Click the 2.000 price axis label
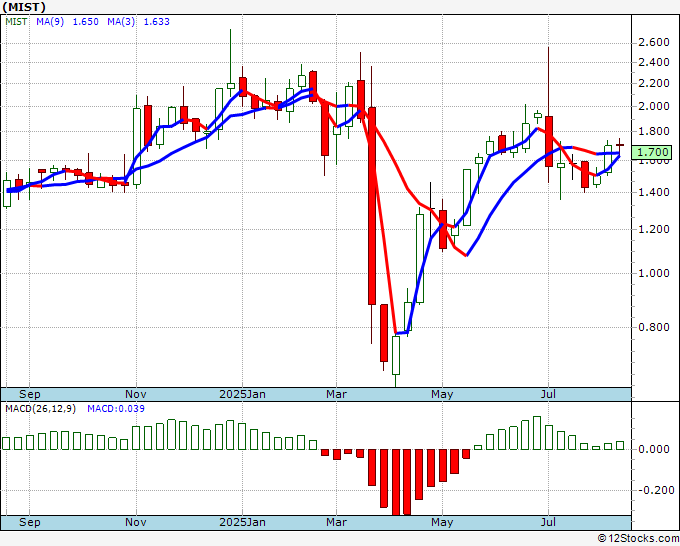This screenshot has width=680, height=546. click(654, 107)
